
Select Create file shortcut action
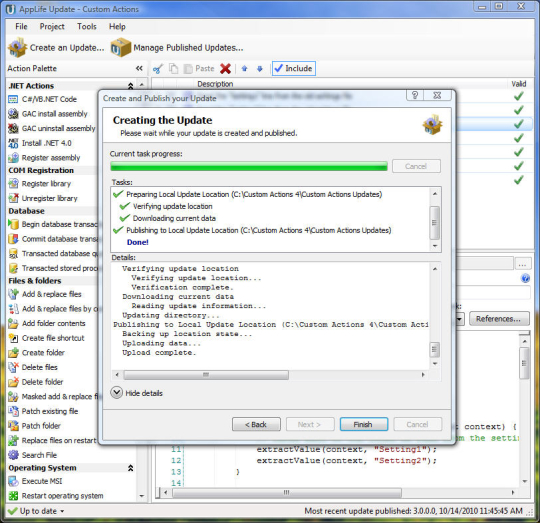click(46, 338)
